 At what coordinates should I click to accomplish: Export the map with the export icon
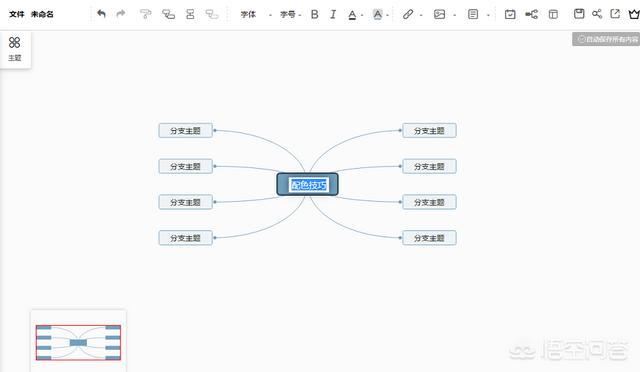tap(615, 14)
